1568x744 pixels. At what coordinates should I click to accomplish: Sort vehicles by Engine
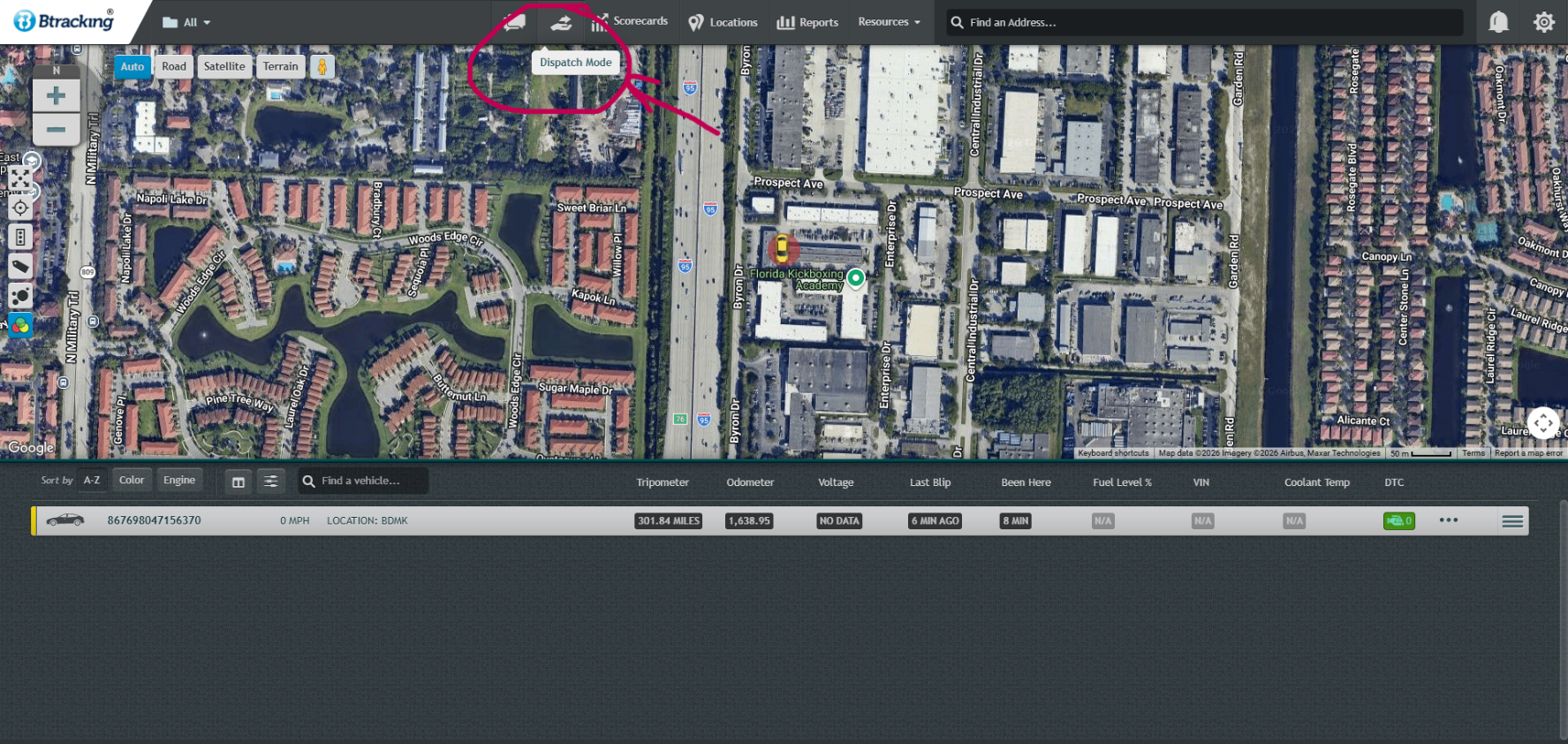tap(179, 481)
